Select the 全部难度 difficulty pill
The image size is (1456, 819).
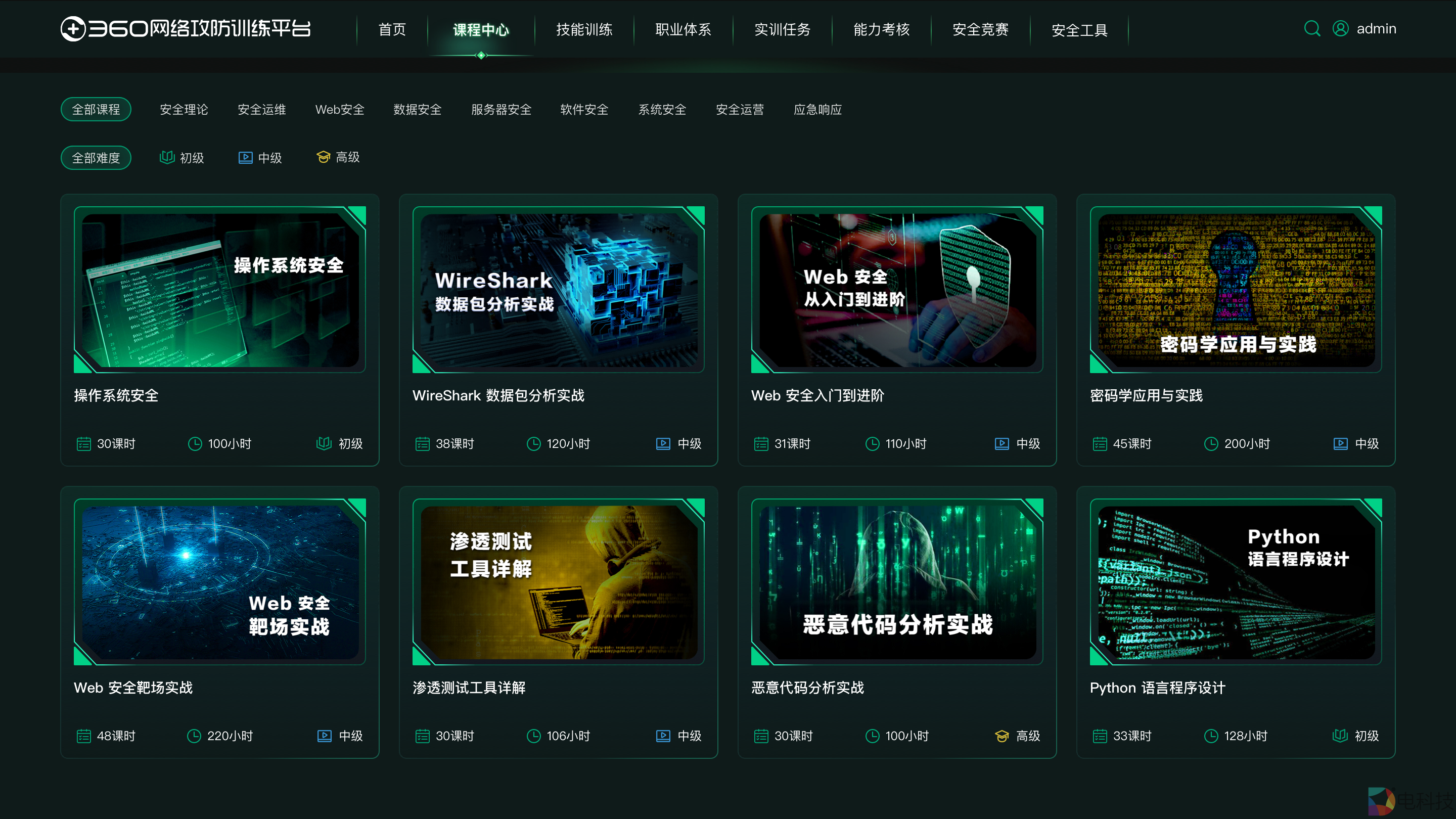coord(96,158)
